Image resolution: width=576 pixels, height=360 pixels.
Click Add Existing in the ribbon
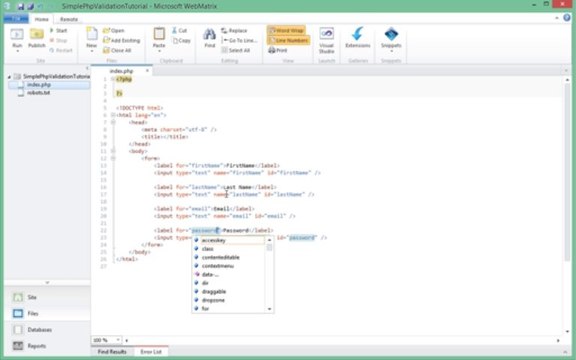point(122,40)
